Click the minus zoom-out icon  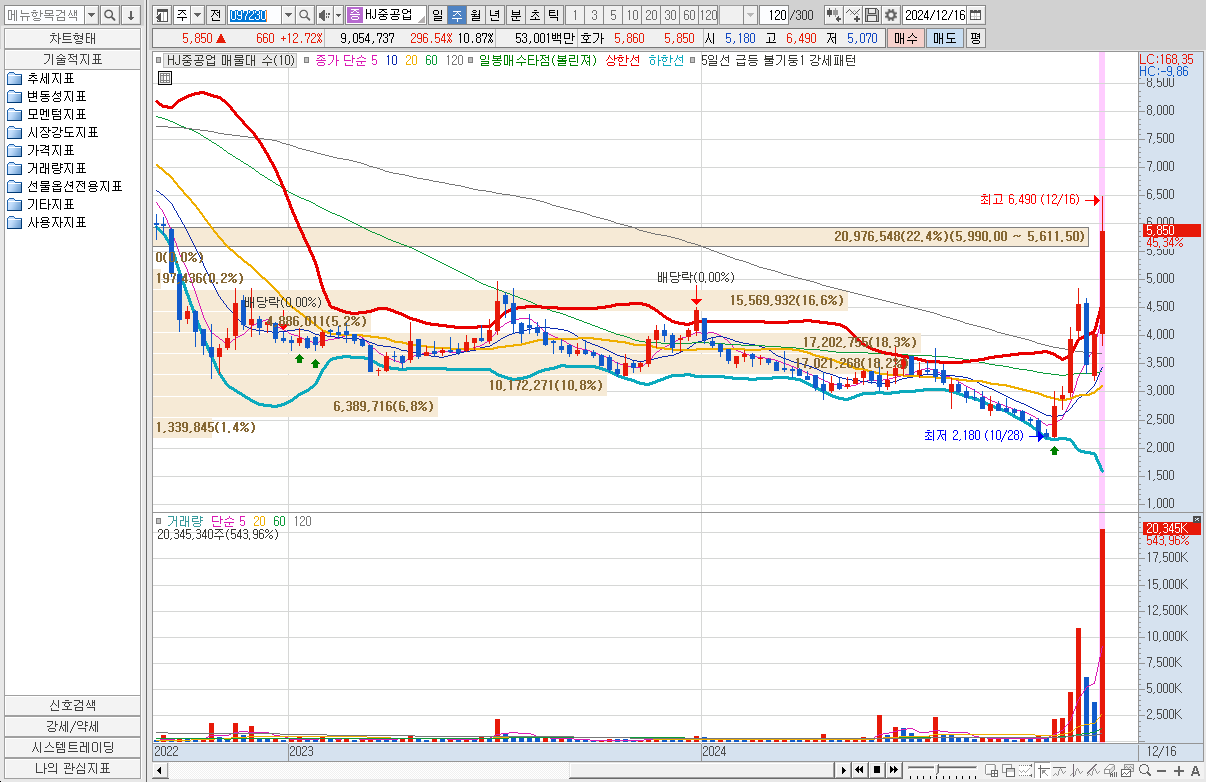(1161, 771)
